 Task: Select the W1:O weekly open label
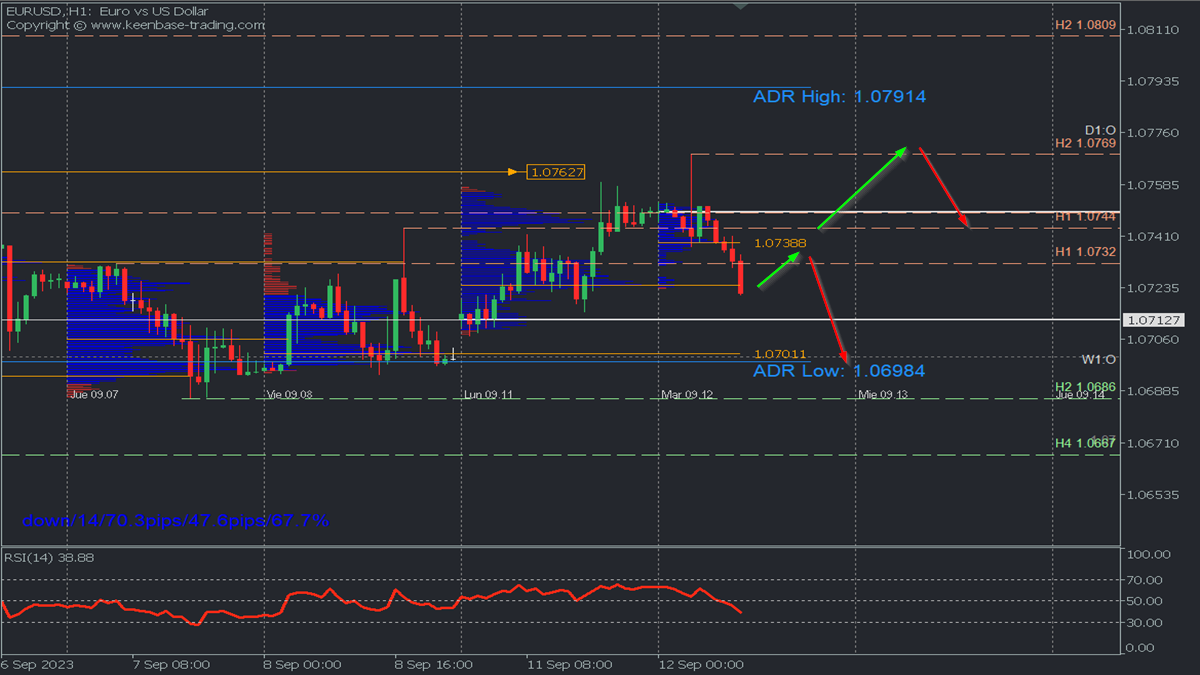pos(1098,359)
